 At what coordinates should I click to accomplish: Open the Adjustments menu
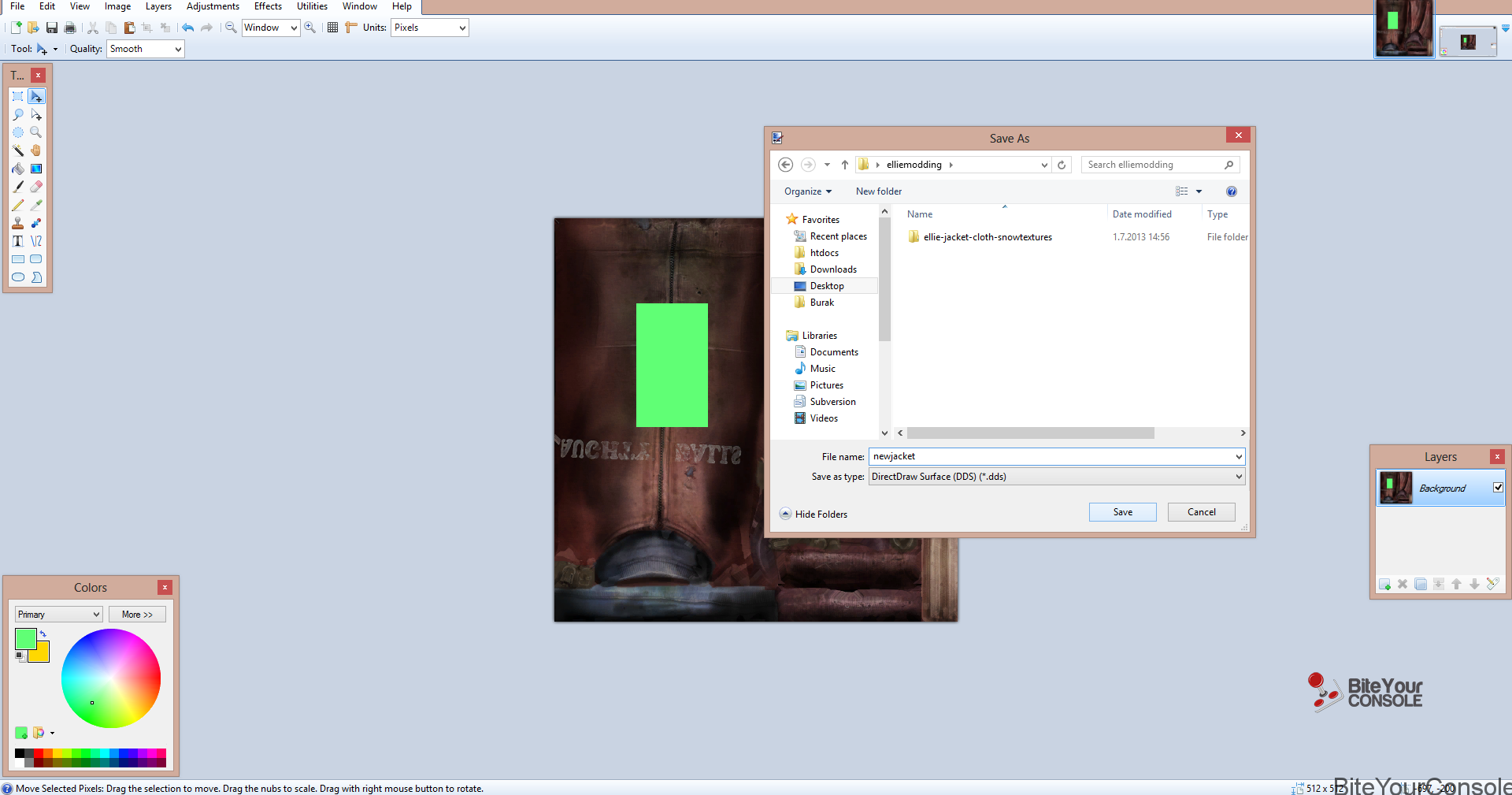[x=213, y=6]
